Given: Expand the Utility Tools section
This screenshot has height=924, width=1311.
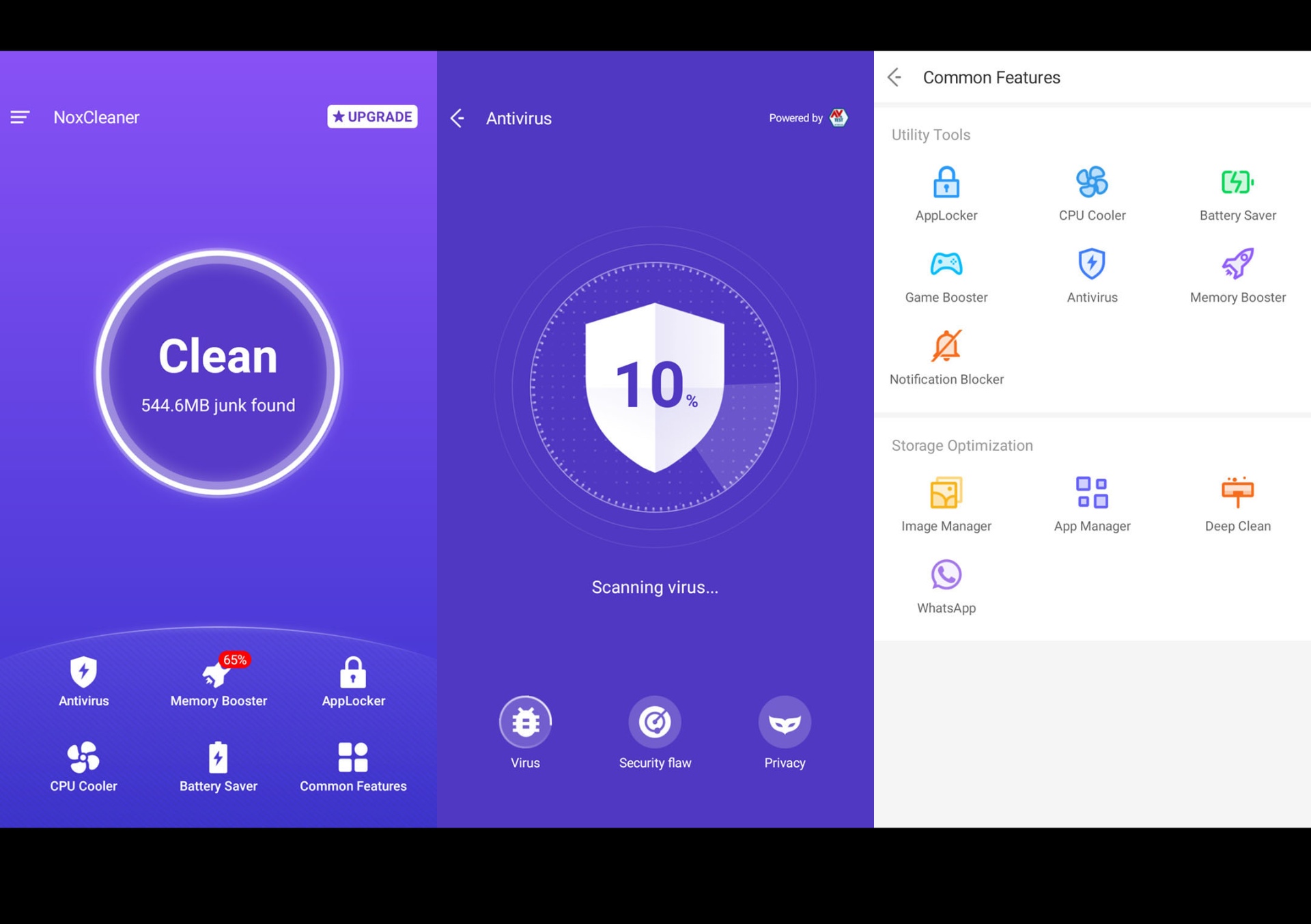Looking at the screenshot, I should (931, 134).
